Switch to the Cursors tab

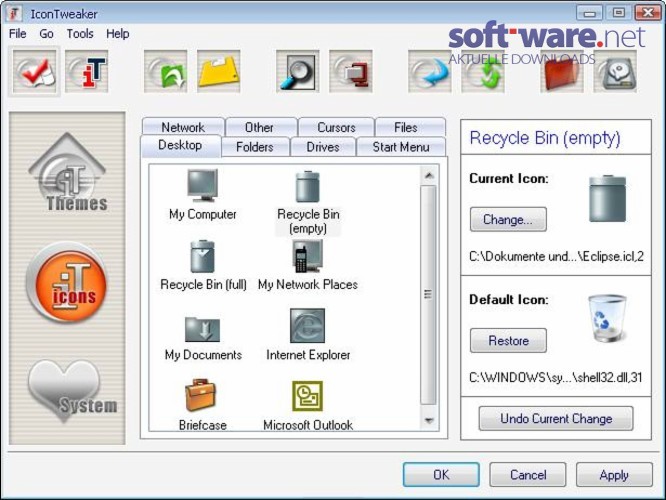point(336,127)
